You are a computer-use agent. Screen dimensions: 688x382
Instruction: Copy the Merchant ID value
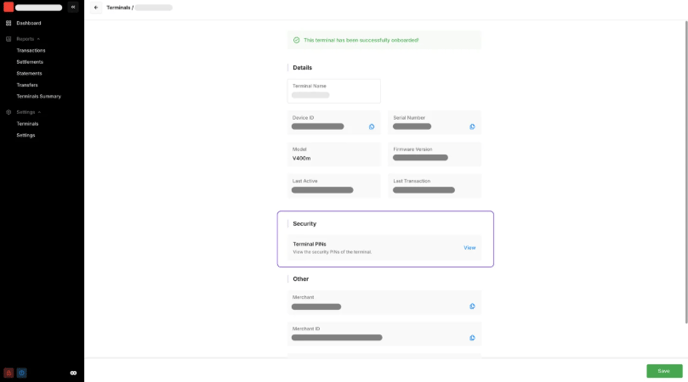[472, 338]
